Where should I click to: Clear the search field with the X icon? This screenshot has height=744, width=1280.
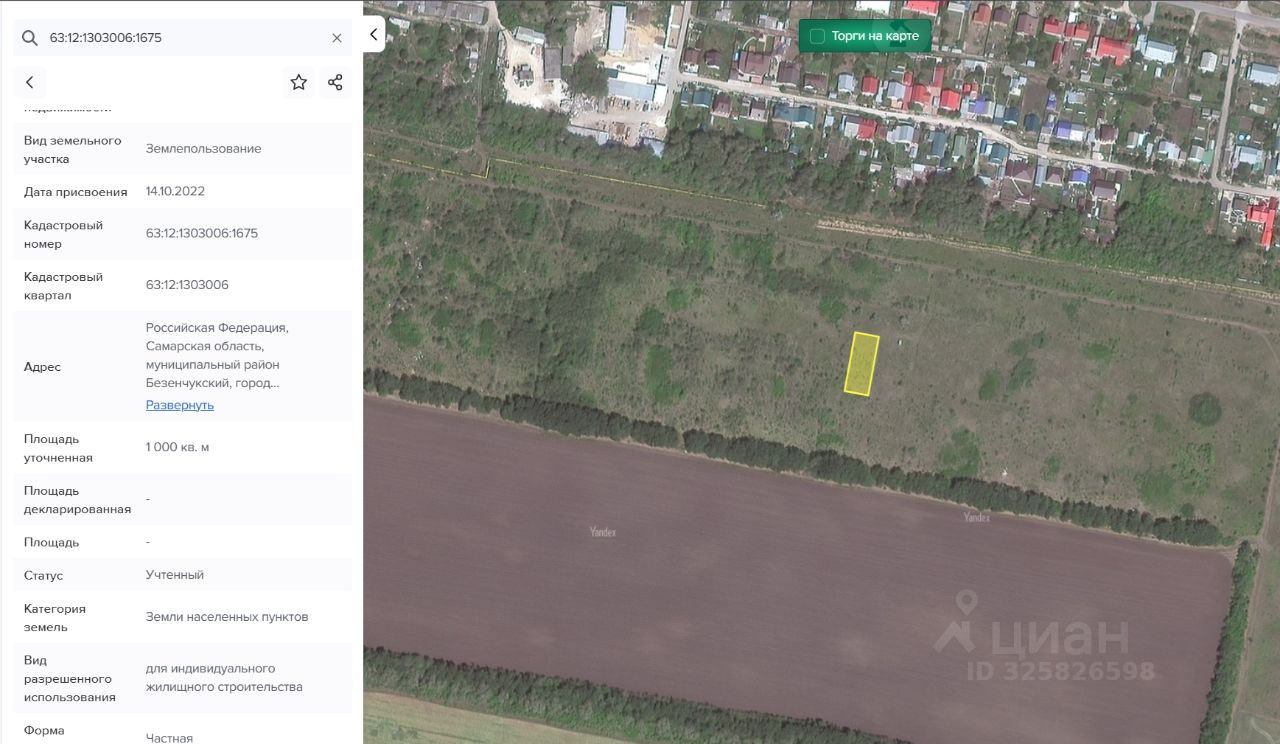337,38
